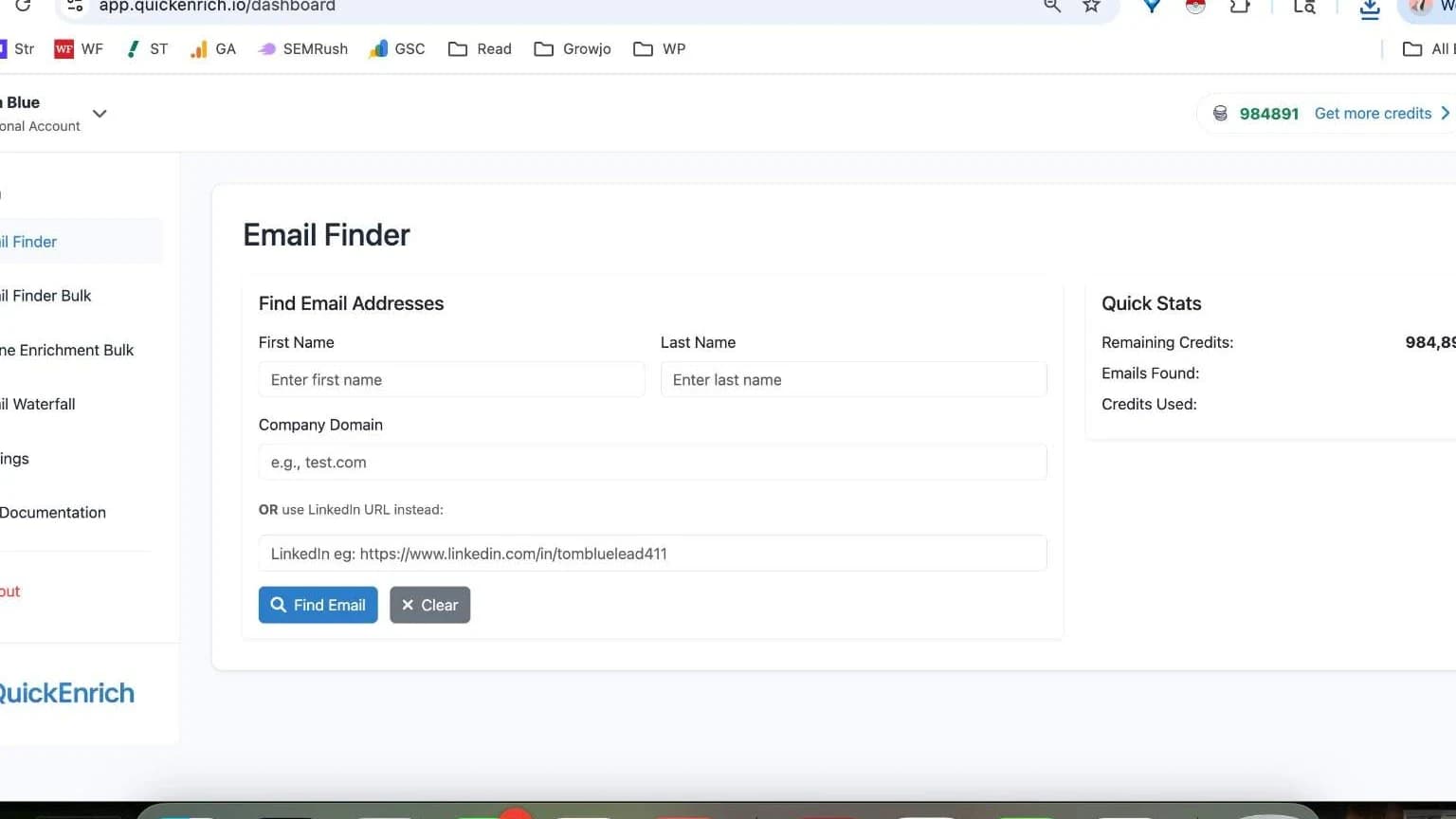Click the arrow next to Get more credits
The height and width of the screenshot is (819, 1456).
(1446, 113)
